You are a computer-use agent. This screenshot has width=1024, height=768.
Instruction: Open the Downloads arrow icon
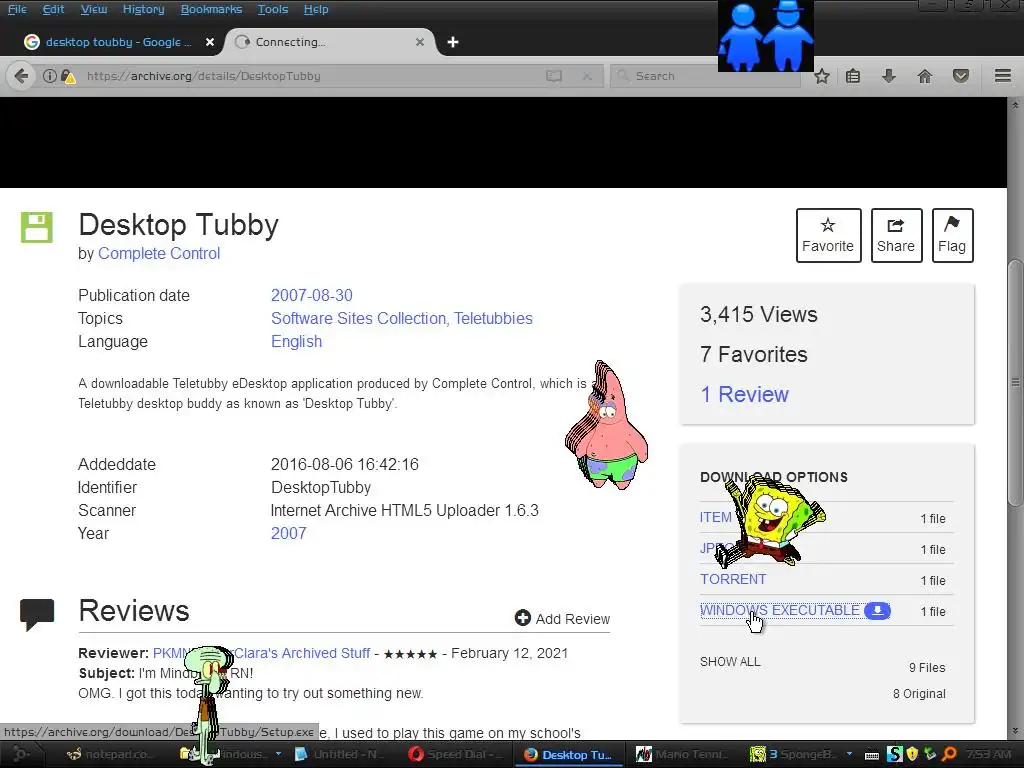[x=889, y=76]
